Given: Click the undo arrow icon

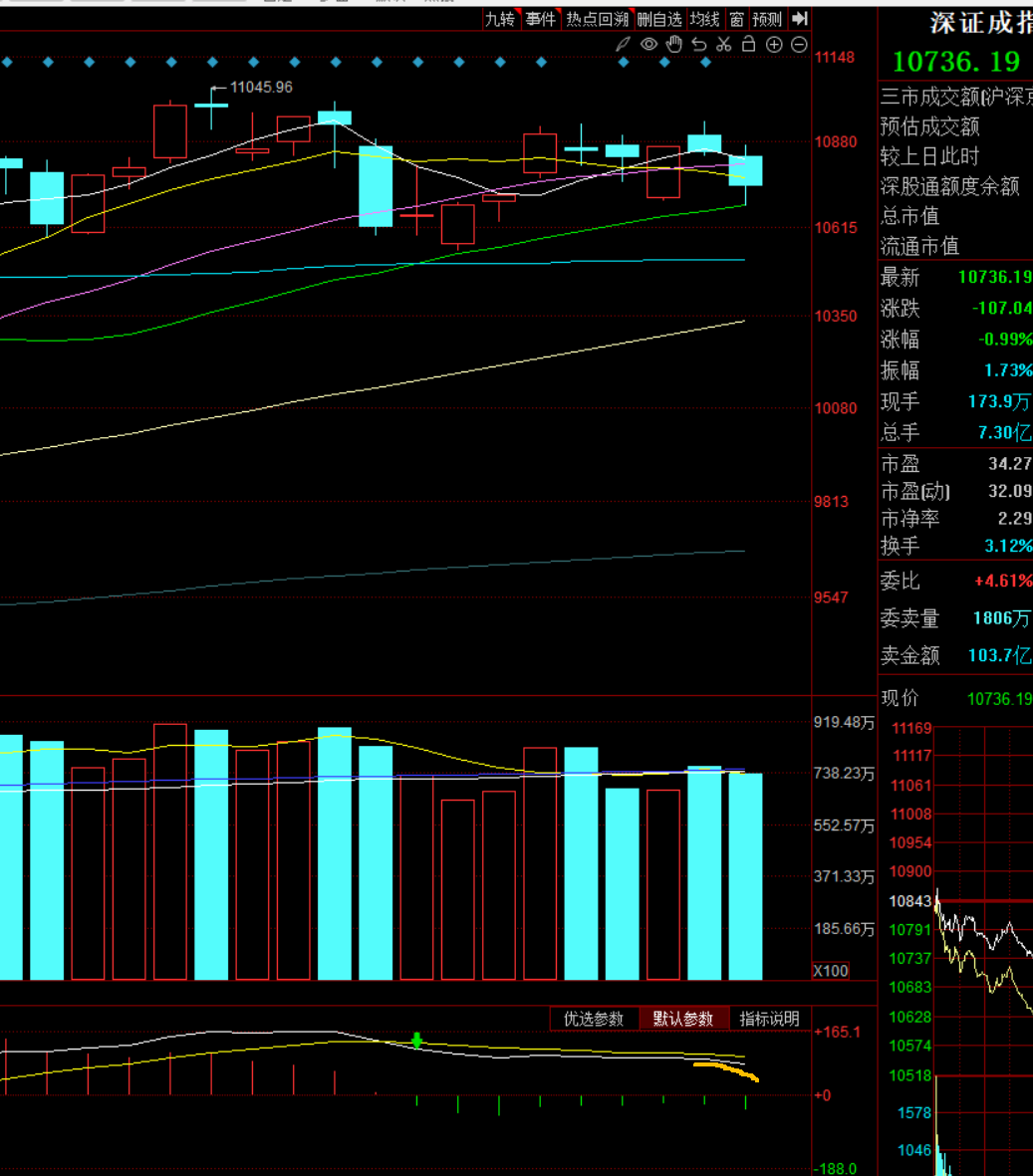Looking at the screenshot, I should coord(699,45).
